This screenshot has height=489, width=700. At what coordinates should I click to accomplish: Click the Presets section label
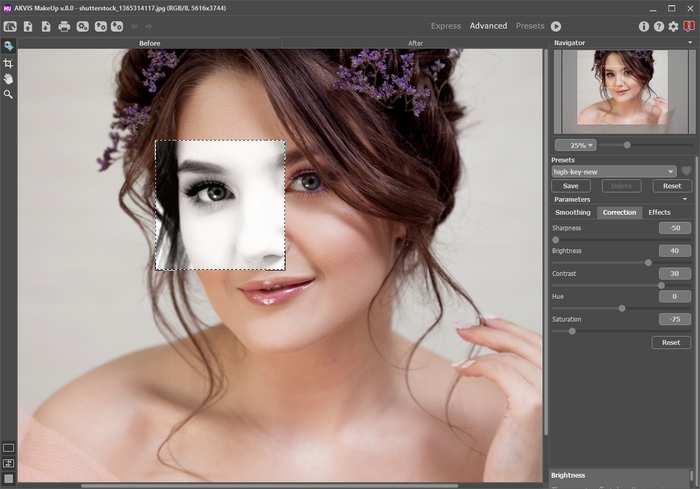click(562, 160)
